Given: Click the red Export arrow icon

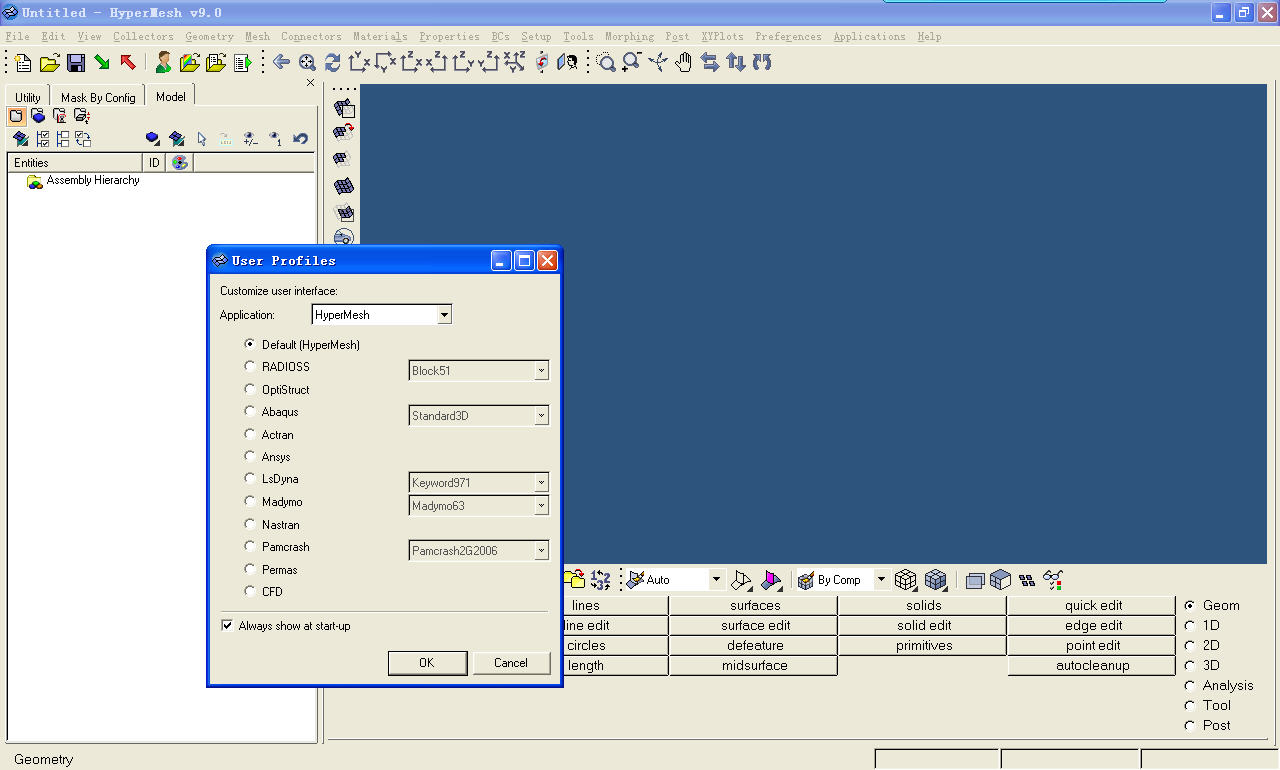Looking at the screenshot, I should click(128, 63).
